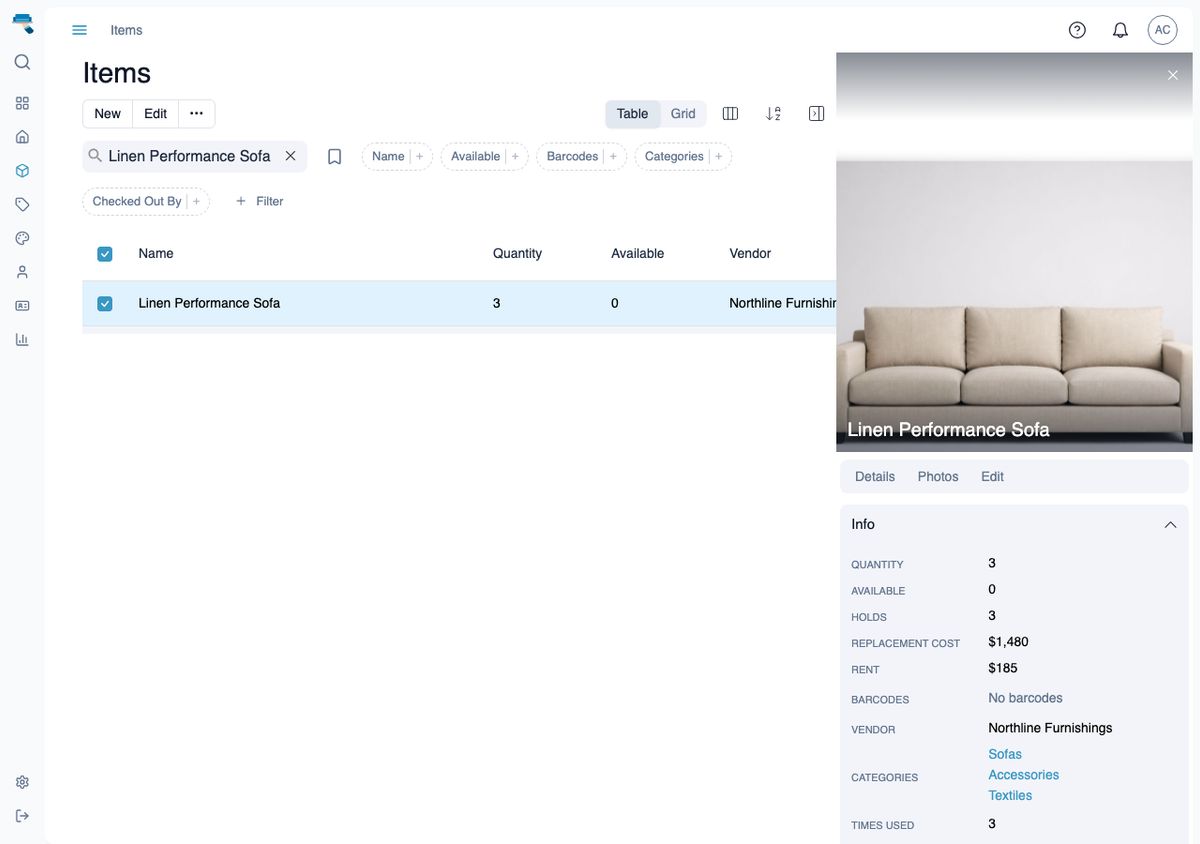The image size is (1200, 844).
Task: Click the New button
Action: pos(107,114)
